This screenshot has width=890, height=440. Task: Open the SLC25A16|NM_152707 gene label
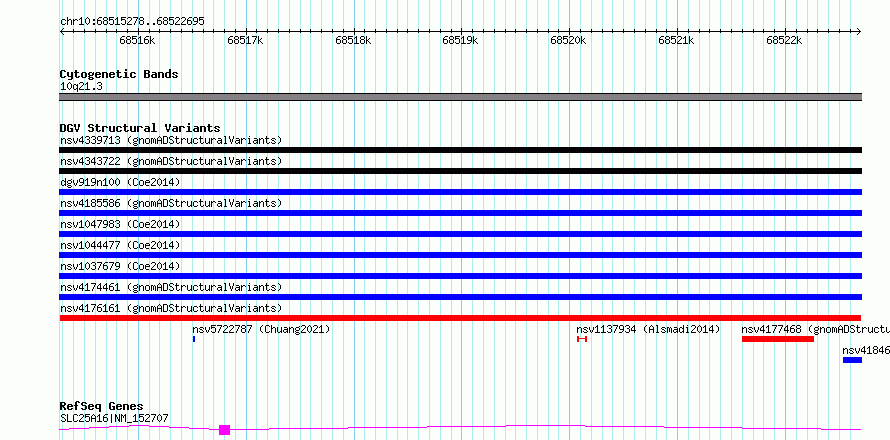pyautogui.click(x=114, y=419)
